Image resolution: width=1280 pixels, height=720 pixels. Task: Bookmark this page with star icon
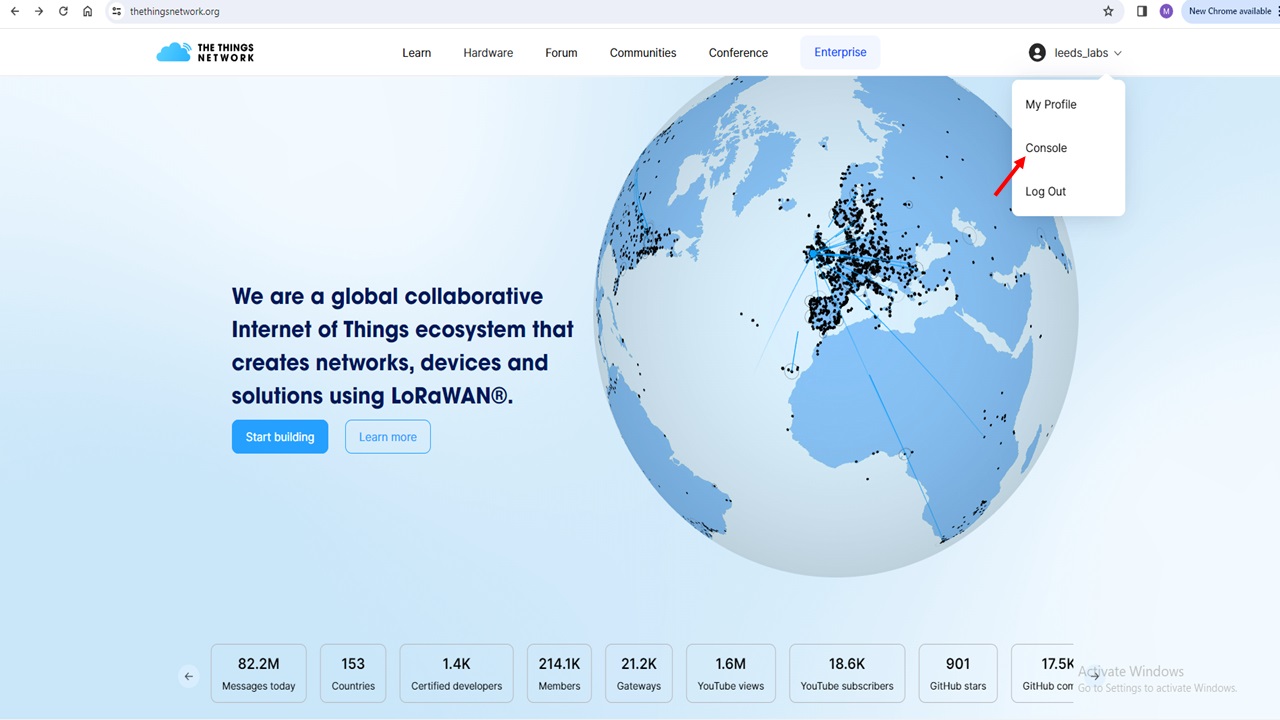pyautogui.click(x=1108, y=11)
